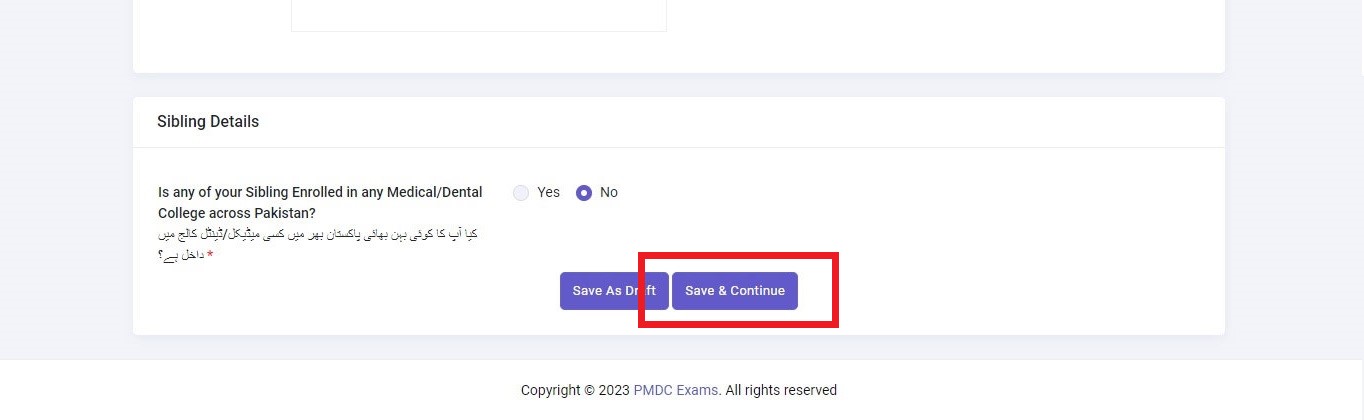
Task: Click the Sibling Details section heading
Action: 208,121
